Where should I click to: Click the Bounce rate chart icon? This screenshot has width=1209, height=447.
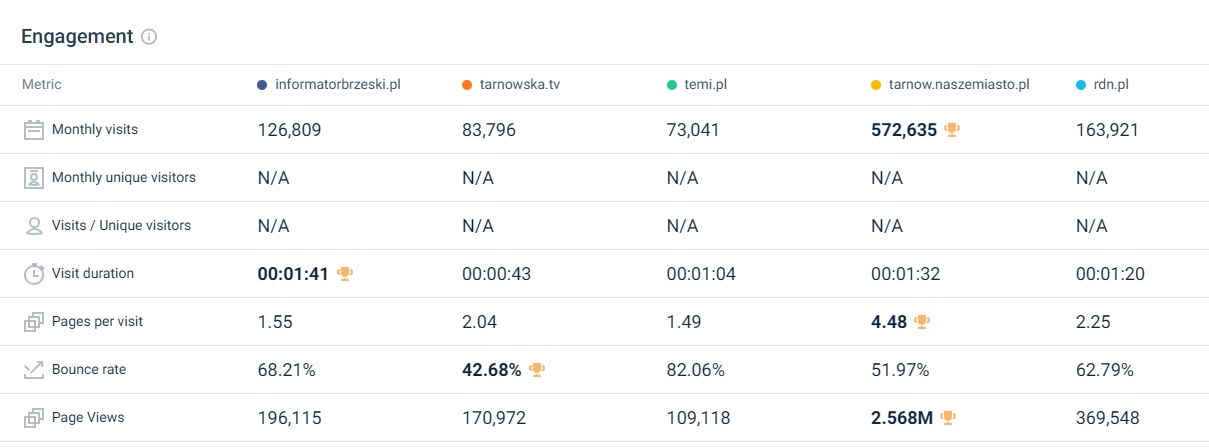coord(34,369)
